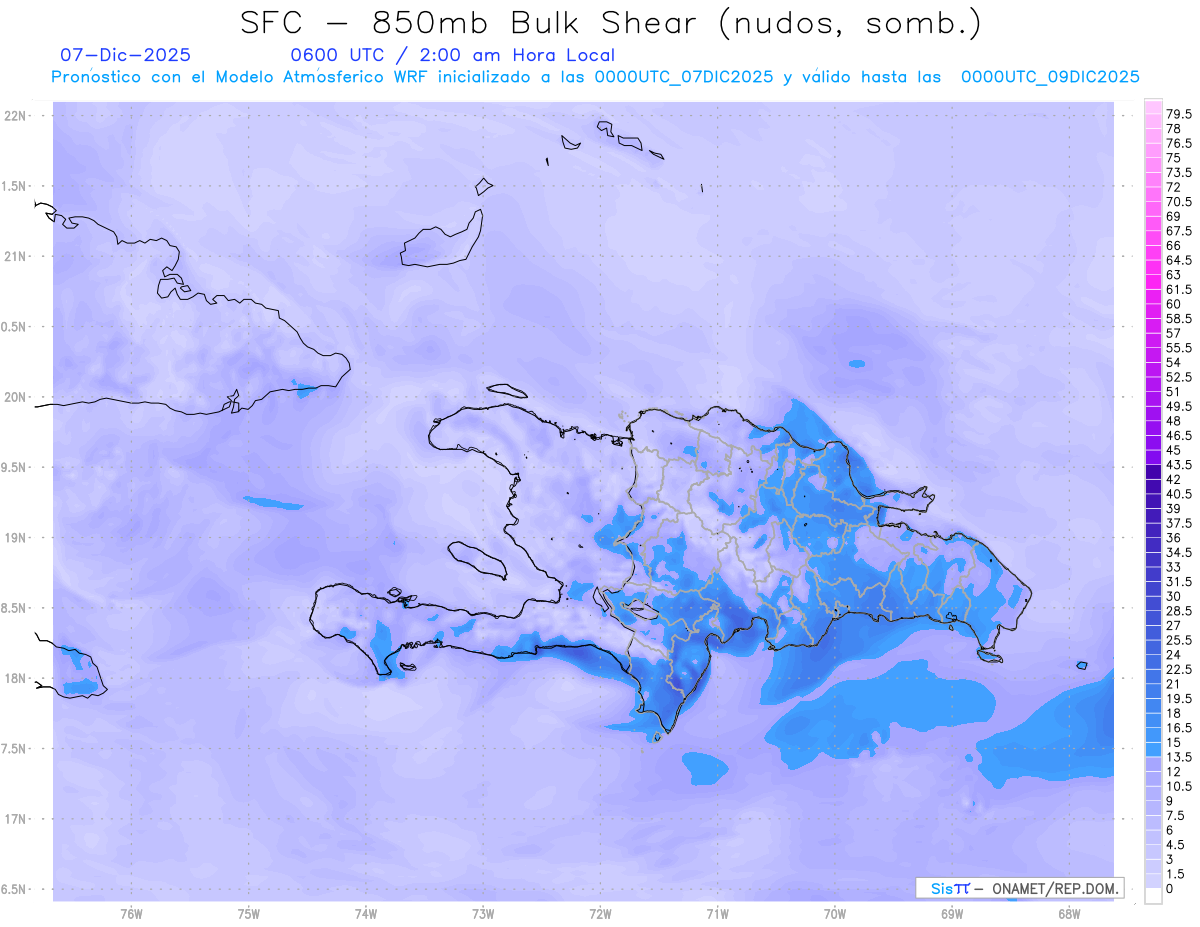Select the date label "07-Dic-2025"
This screenshot has height=927, width=1200.
pyautogui.click(x=125, y=55)
